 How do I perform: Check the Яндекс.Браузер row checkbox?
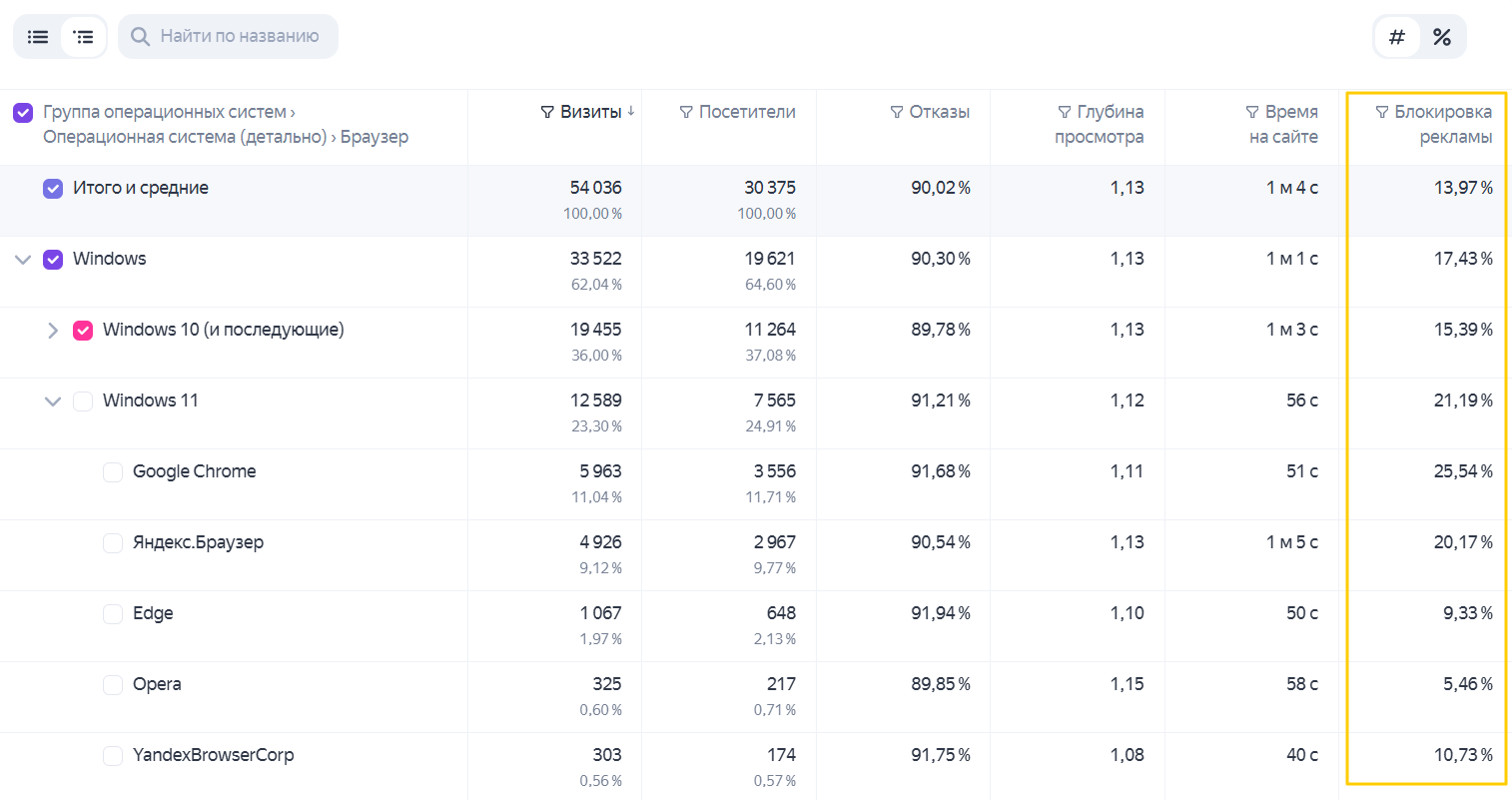(113, 543)
